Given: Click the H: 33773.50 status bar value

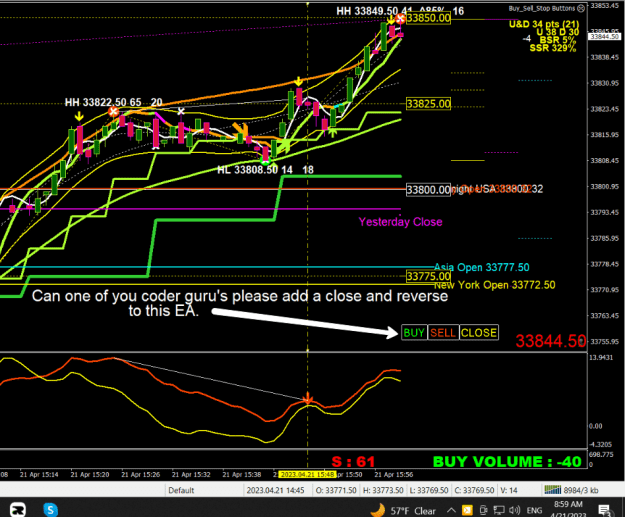Looking at the screenshot, I should (x=383, y=490).
